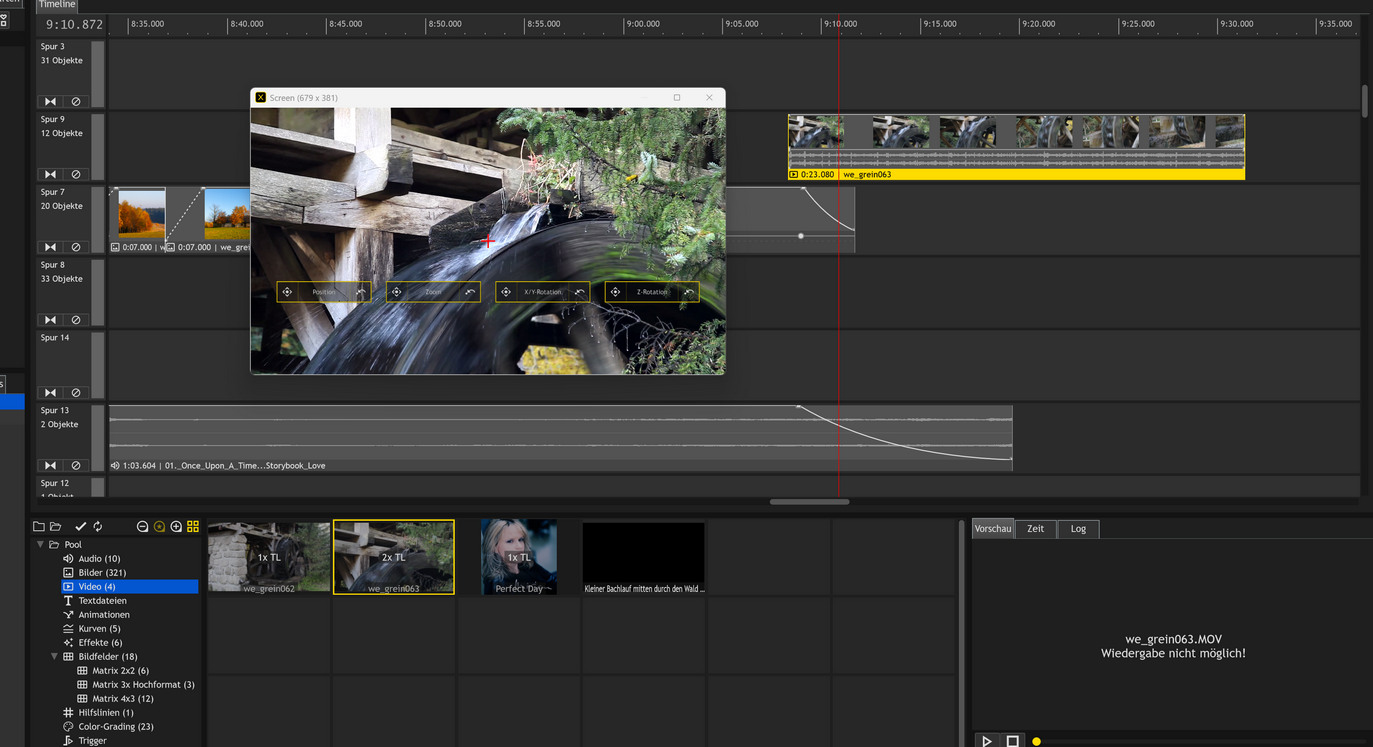The image size is (1373, 747).
Task: Collapse the Pool tree root
Action: point(40,545)
